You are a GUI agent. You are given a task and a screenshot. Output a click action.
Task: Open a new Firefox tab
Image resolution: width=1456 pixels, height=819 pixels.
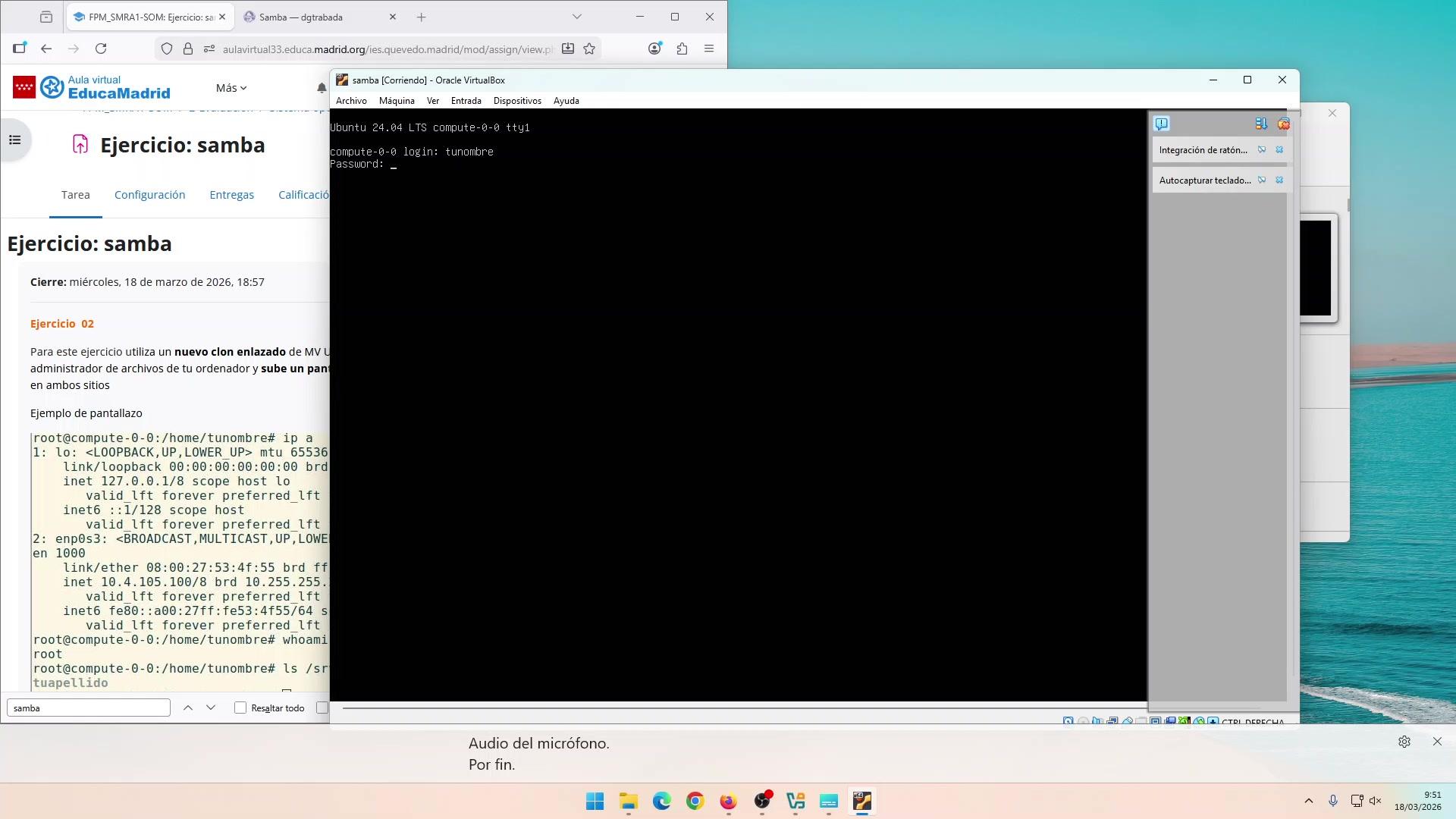(422, 17)
